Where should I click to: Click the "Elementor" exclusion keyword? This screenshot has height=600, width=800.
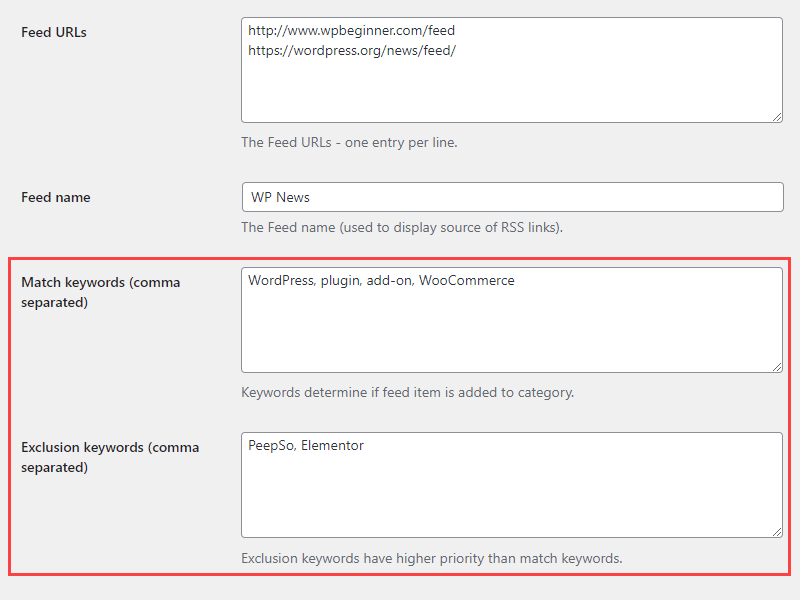coord(332,446)
